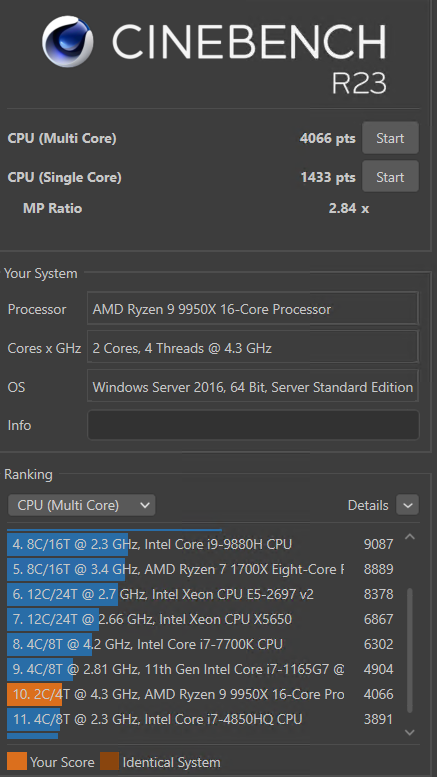Start the CPU Single Core benchmark
This screenshot has width=437, height=777.
click(x=390, y=176)
